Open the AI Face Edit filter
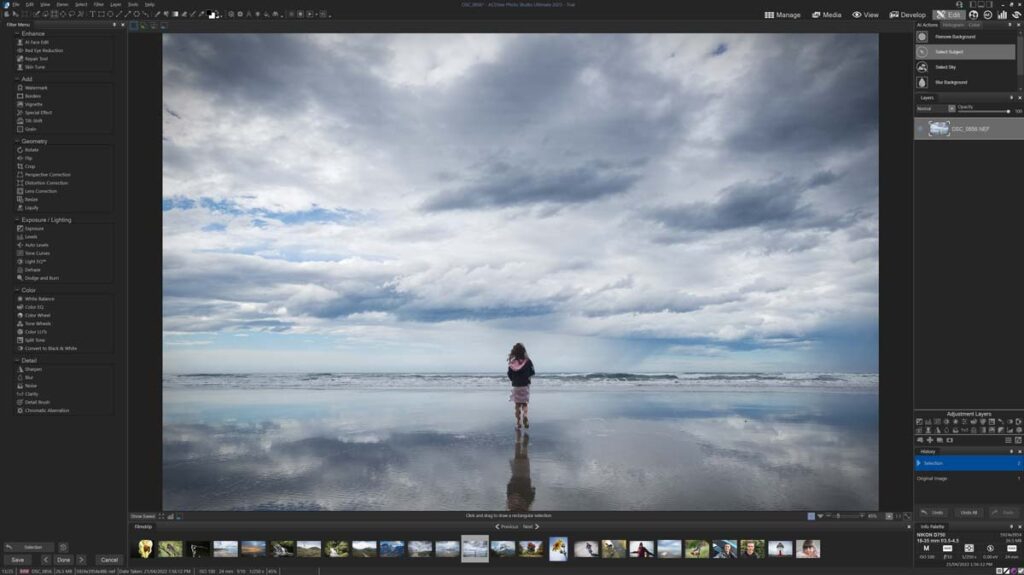The width and height of the screenshot is (1024, 575). pyautogui.click(x=36, y=42)
